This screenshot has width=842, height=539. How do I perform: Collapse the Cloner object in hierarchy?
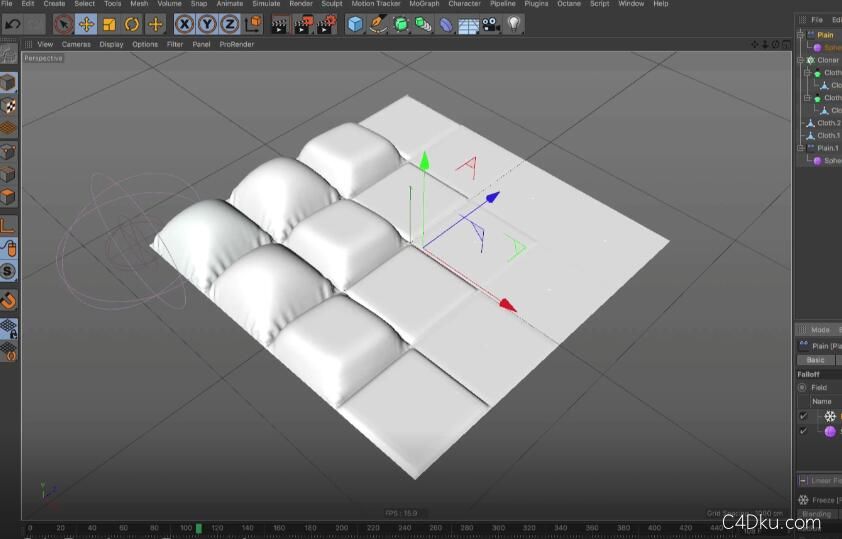pos(800,60)
